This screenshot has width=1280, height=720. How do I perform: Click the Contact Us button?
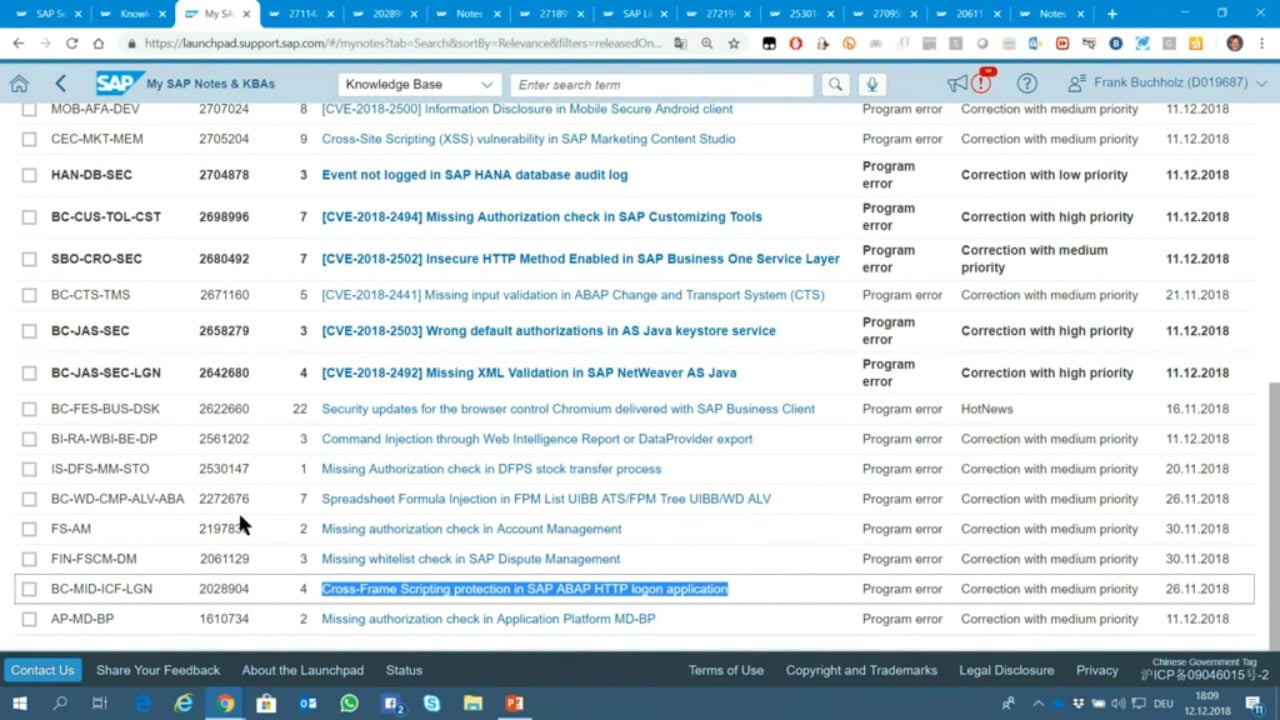[x=42, y=670]
